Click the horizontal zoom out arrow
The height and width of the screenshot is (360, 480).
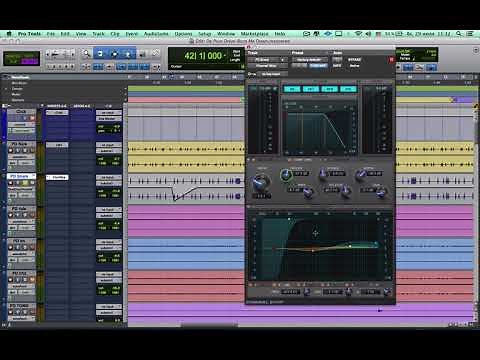click(x=49, y=54)
